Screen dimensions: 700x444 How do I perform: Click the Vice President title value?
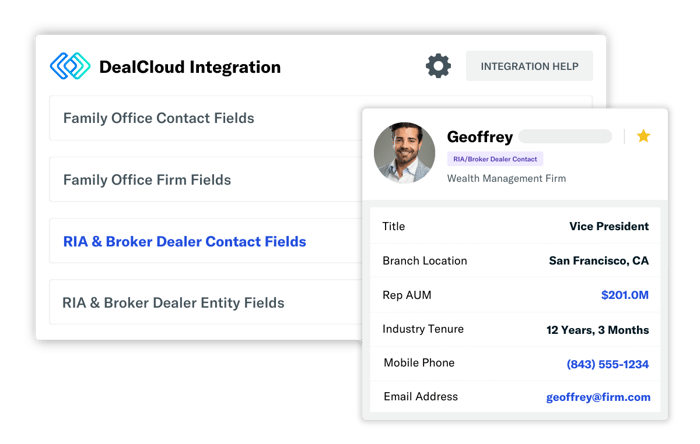[x=609, y=226]
